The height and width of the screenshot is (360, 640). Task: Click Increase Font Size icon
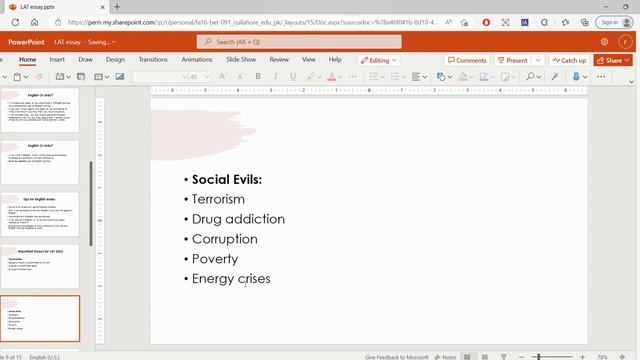click(x=222, y=77)
